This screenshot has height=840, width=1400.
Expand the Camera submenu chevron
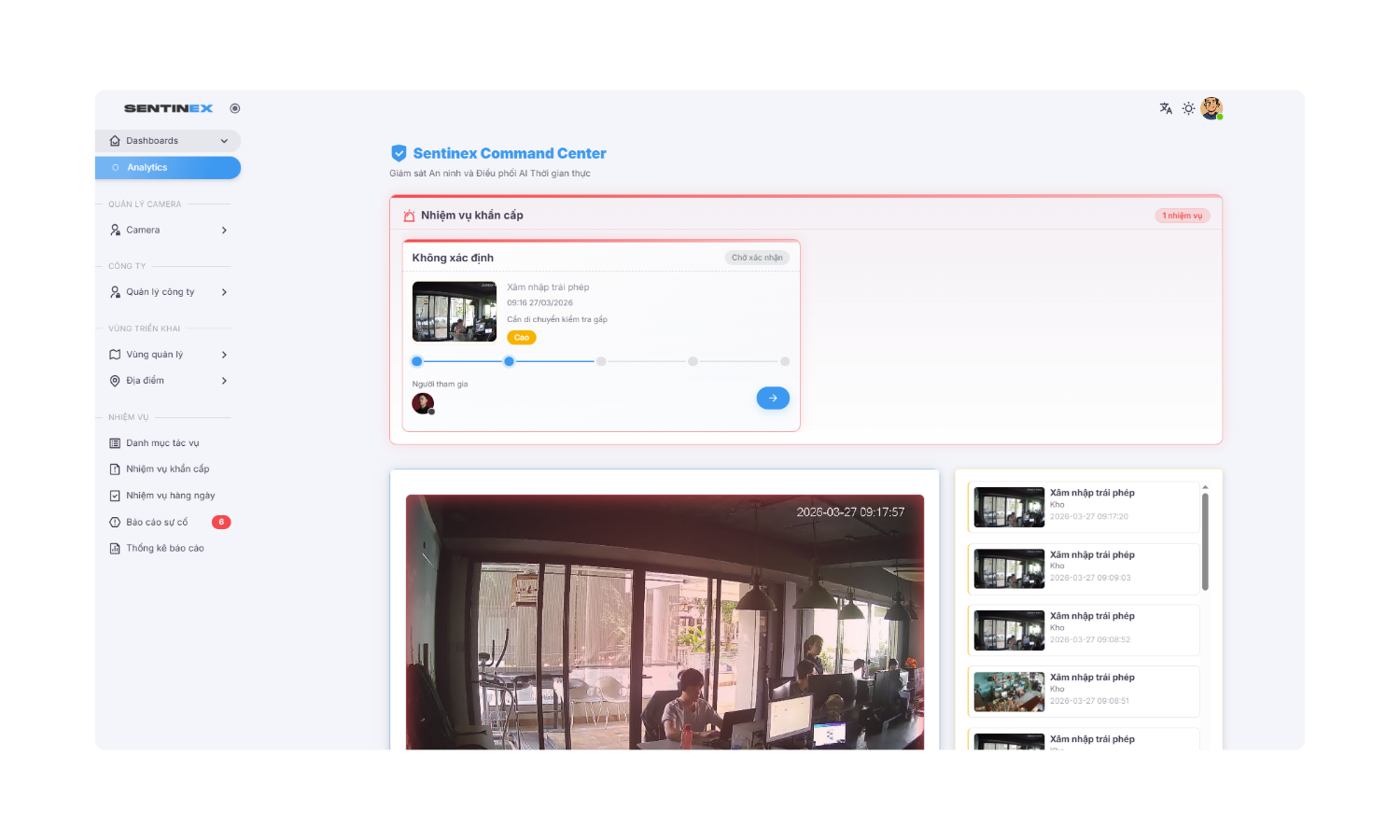tap(224, 231)
